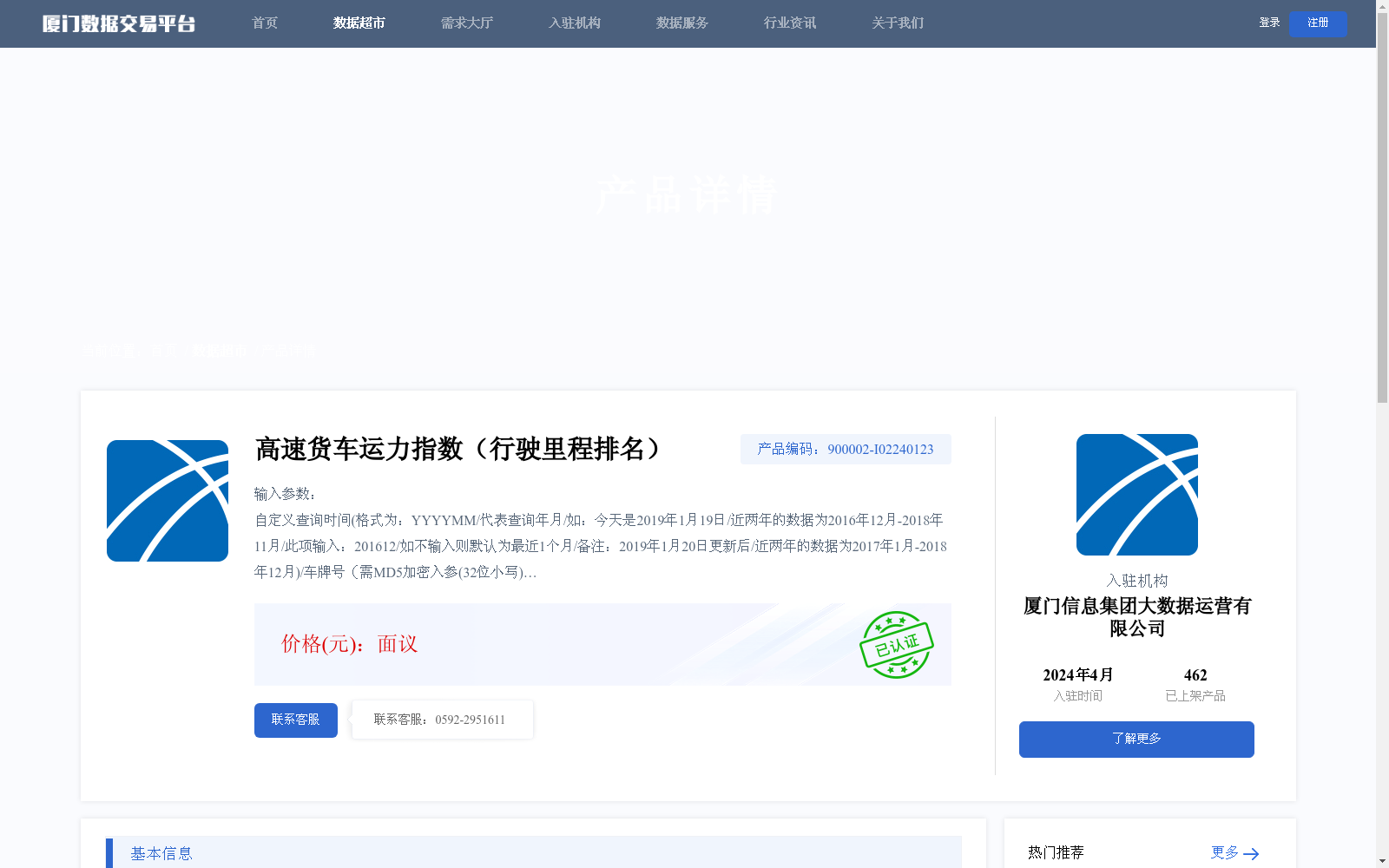Click the 基本信息 section header
The height and width of the screenshot is (868, 1389).
[534, 852]
